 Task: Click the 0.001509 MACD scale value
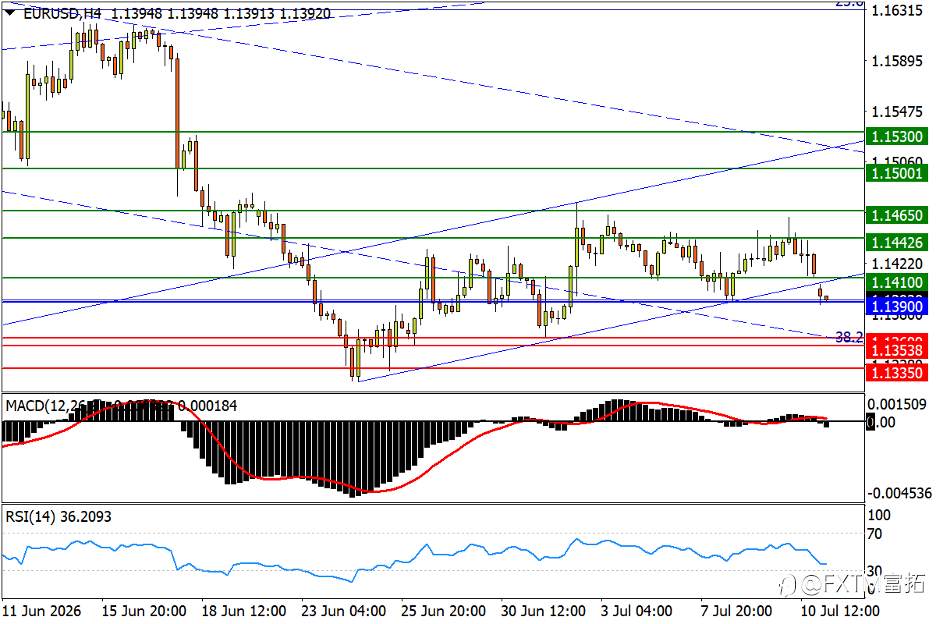(897, 404)
